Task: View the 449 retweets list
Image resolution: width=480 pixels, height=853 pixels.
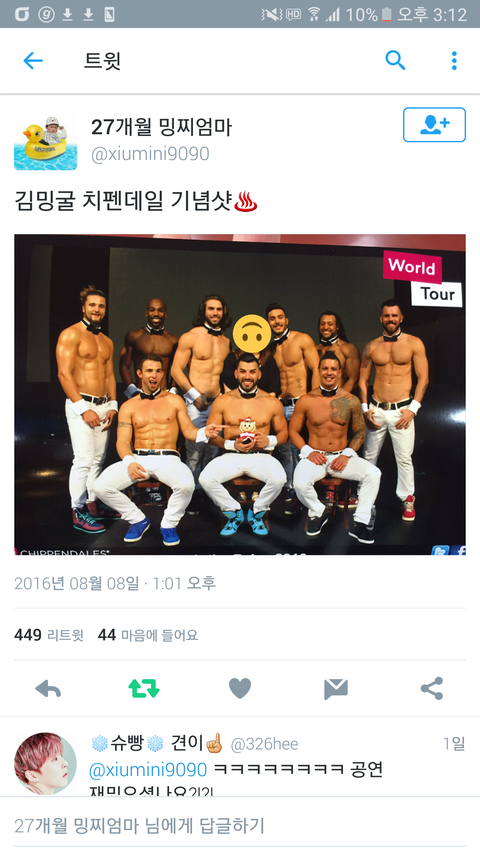Action: (49, 635)
